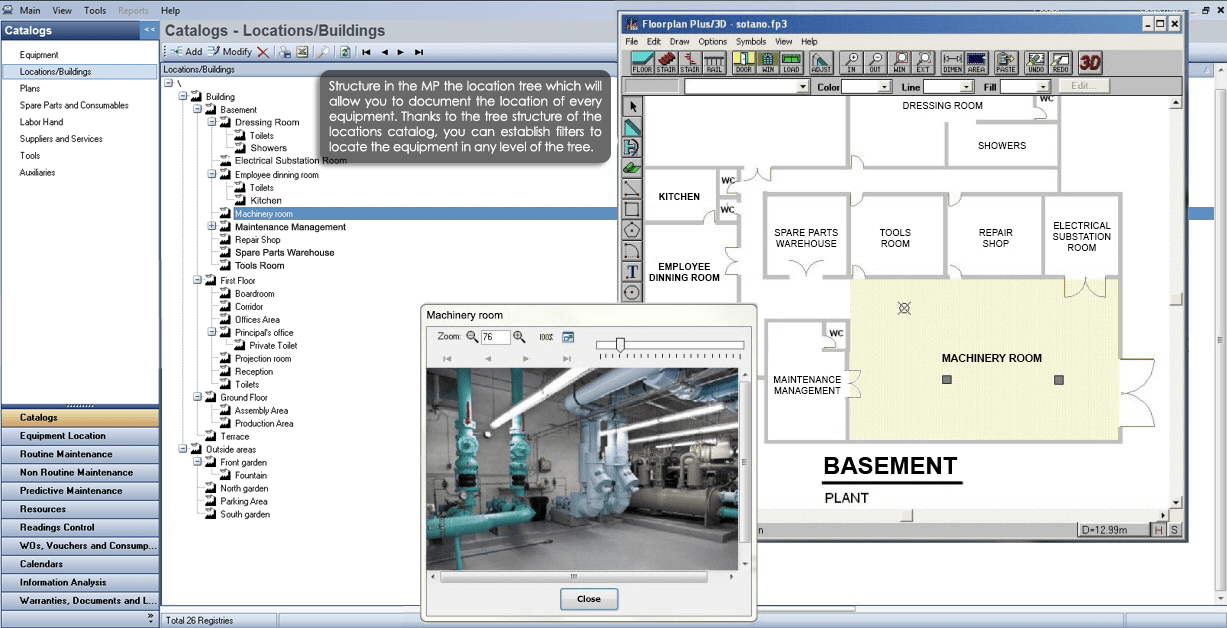Viewport: 1227px width, 628px height.
Task: Close the Machinery room image viewer
Action: click(x=588, y=599)
